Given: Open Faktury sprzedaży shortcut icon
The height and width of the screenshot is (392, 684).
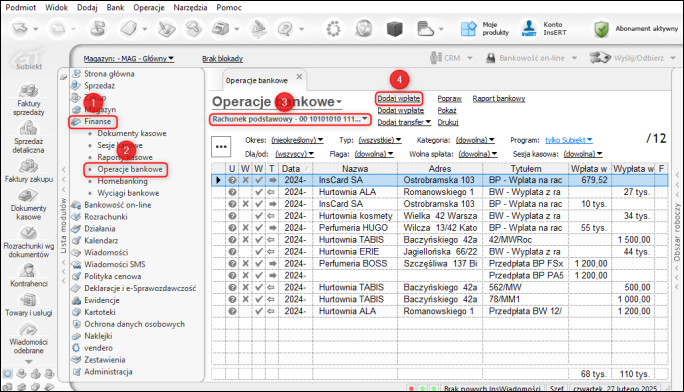Looking at the screenshot, I should 28,91.
